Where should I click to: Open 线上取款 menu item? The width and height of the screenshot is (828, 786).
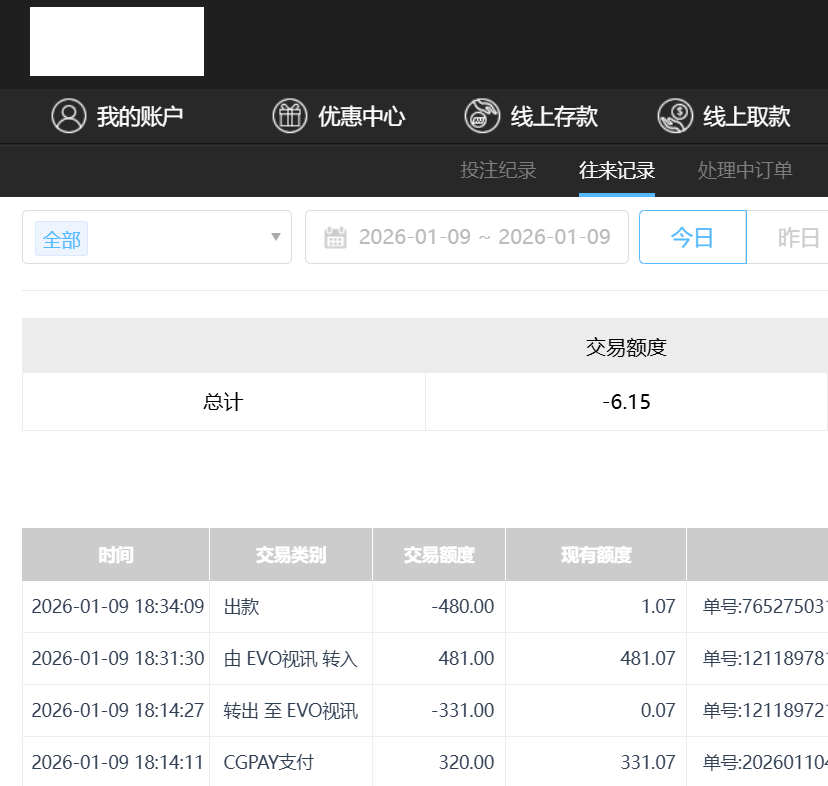point(746,117)
